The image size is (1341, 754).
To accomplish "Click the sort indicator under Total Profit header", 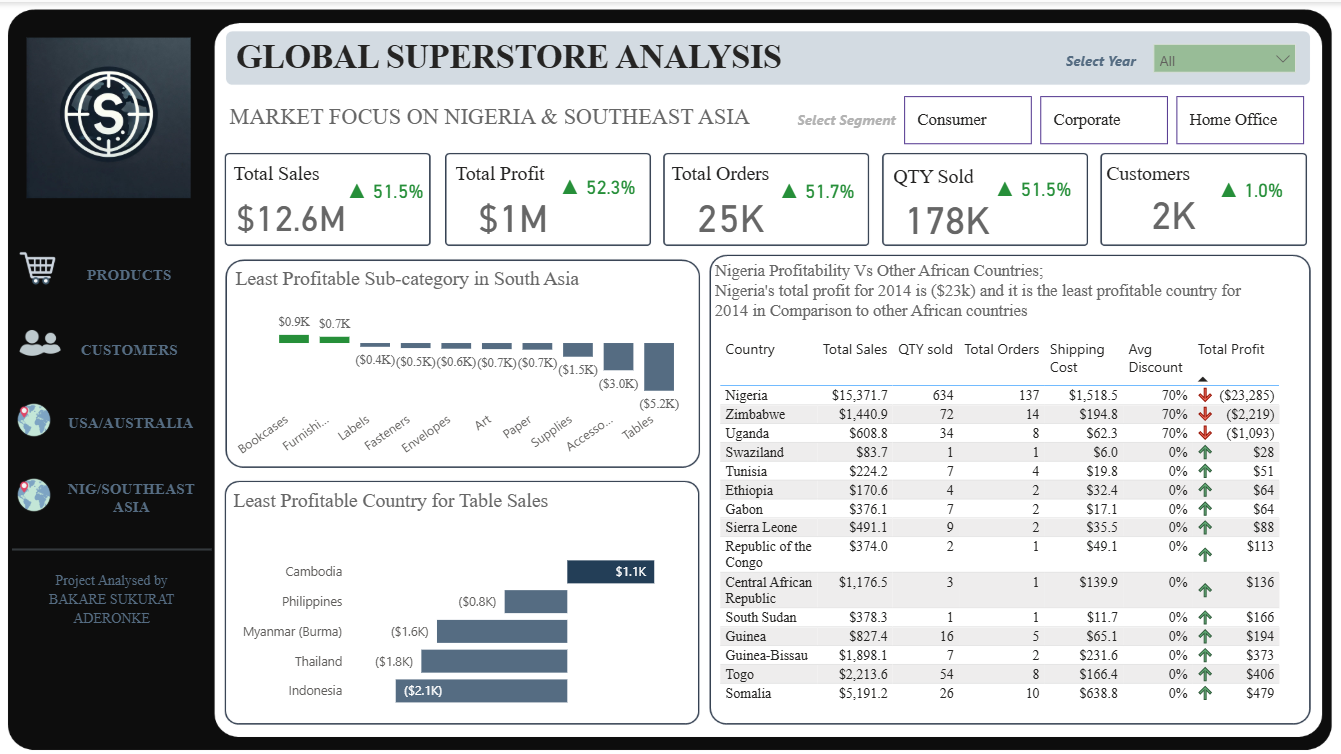I will pyautogui.click(x=1202, y=380).
